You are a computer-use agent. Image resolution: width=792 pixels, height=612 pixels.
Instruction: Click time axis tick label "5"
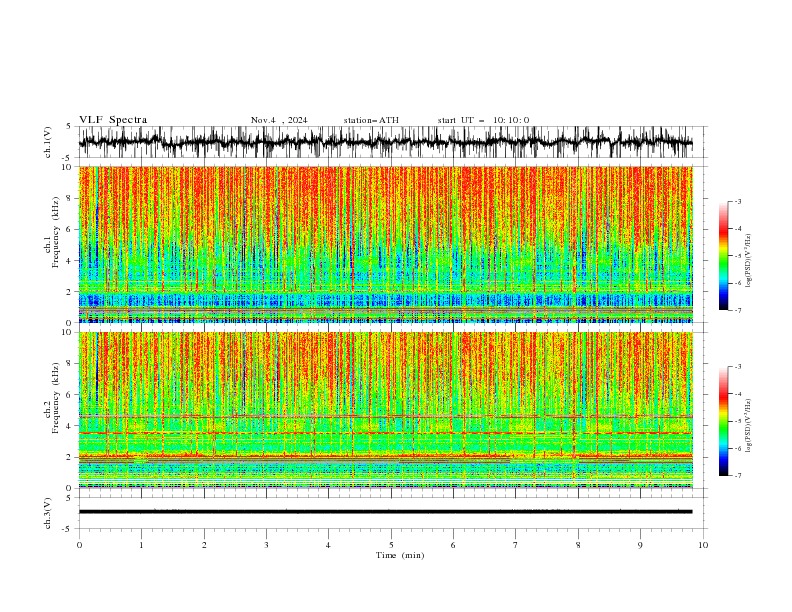[x=391, y=545]
